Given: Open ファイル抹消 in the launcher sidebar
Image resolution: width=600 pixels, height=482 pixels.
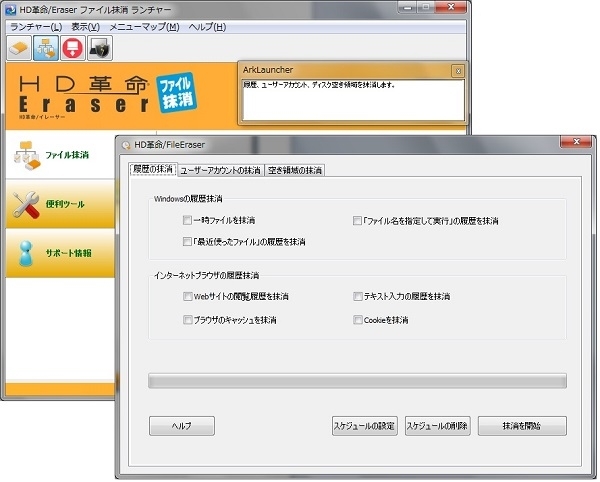Looking at the screenshot, I should click(60, 155).
